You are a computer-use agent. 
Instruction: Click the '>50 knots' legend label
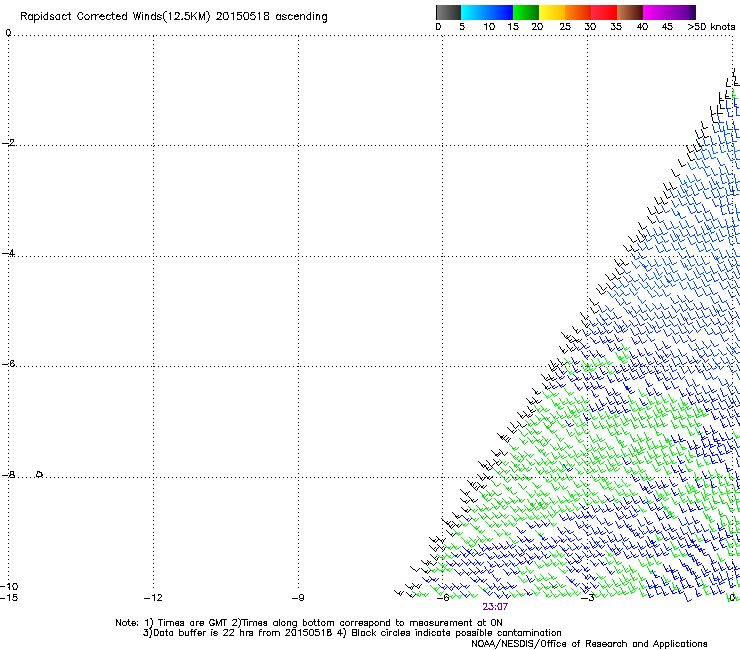711,27
